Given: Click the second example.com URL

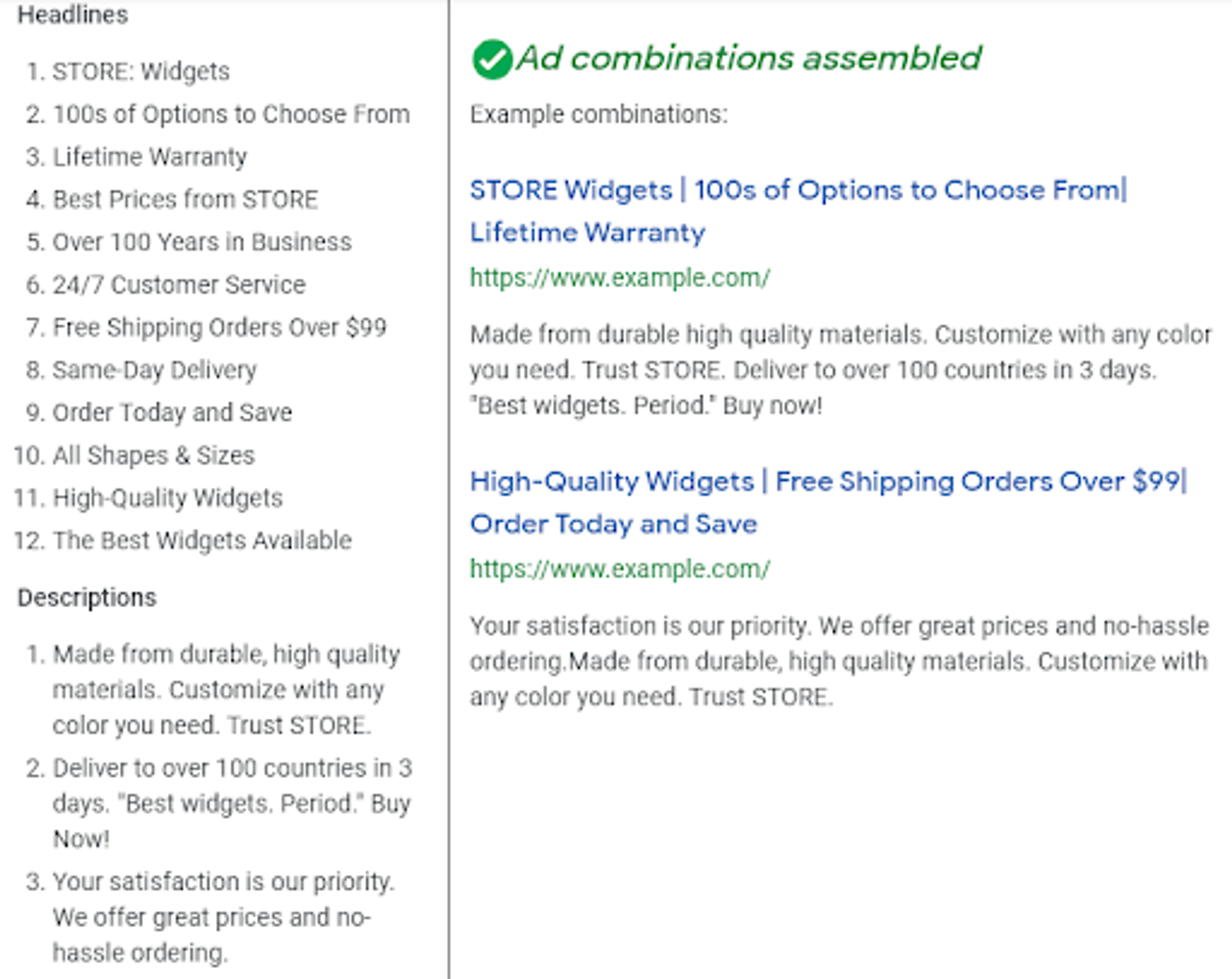Looking at the screenshot, I should [620, 569].
